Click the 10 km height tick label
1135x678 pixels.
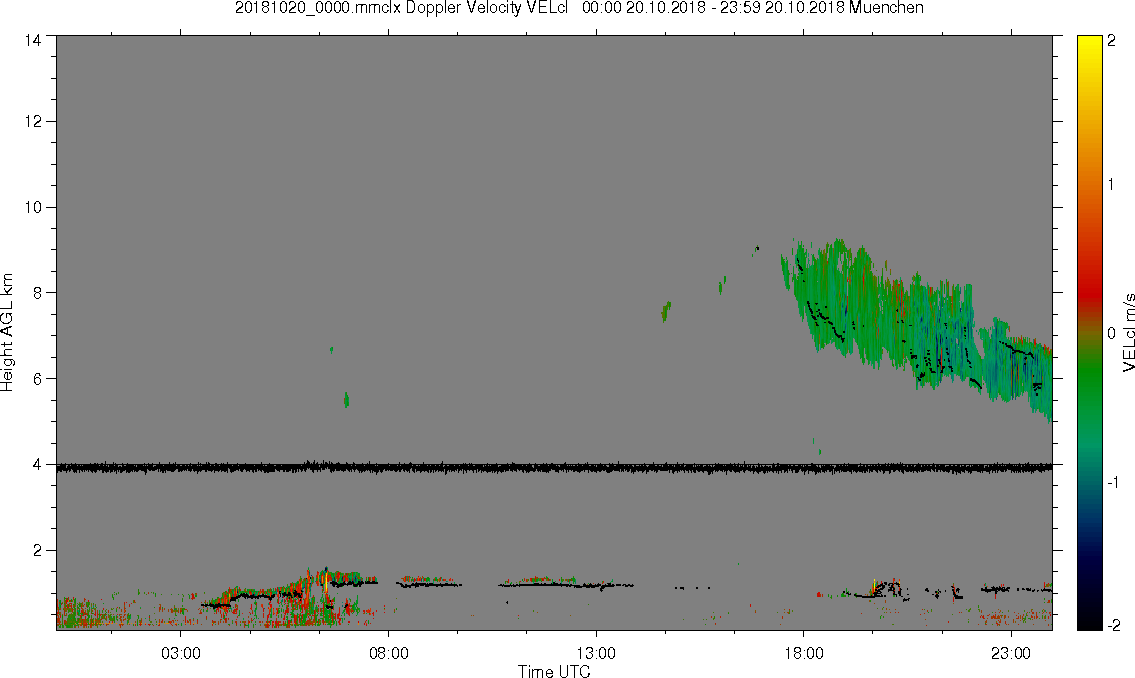click(32, 208)
